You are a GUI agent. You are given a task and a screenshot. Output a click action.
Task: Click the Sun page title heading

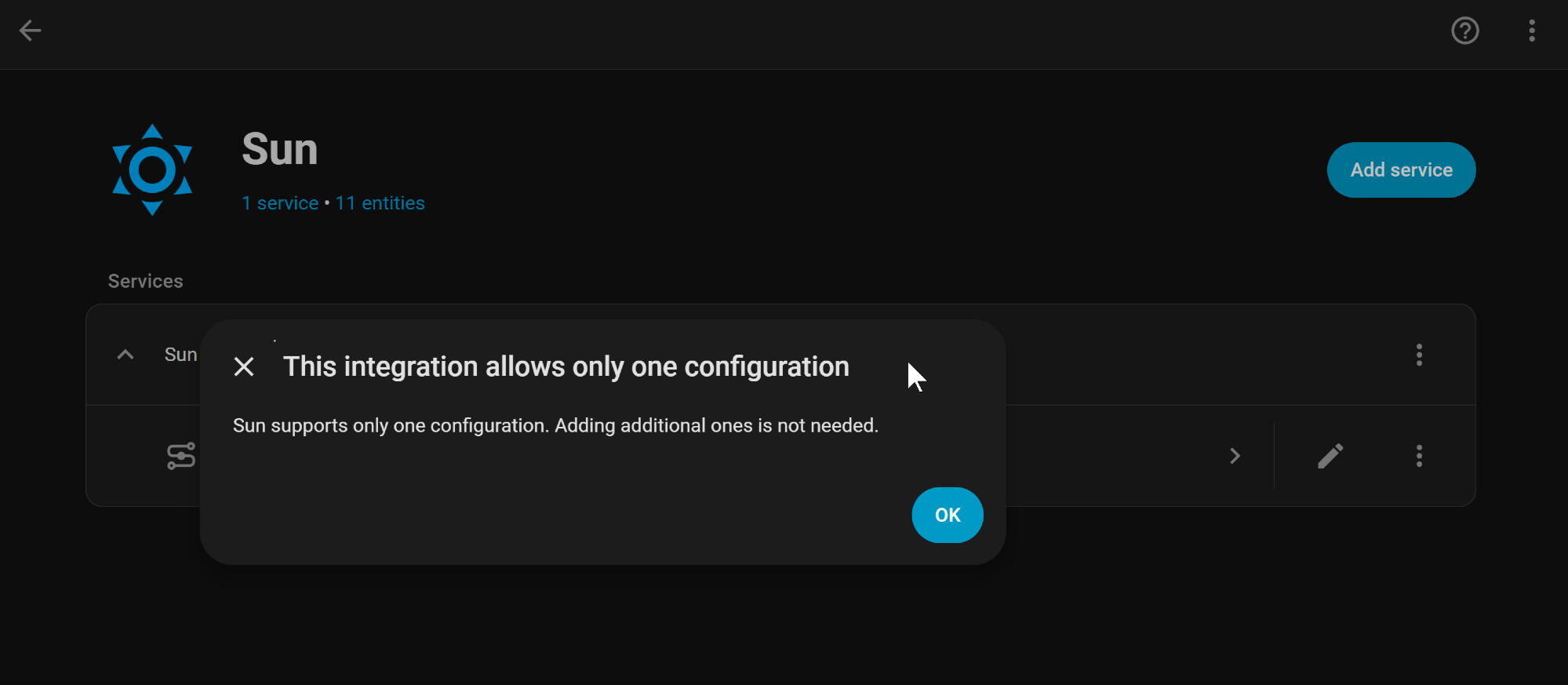[279, 149]
